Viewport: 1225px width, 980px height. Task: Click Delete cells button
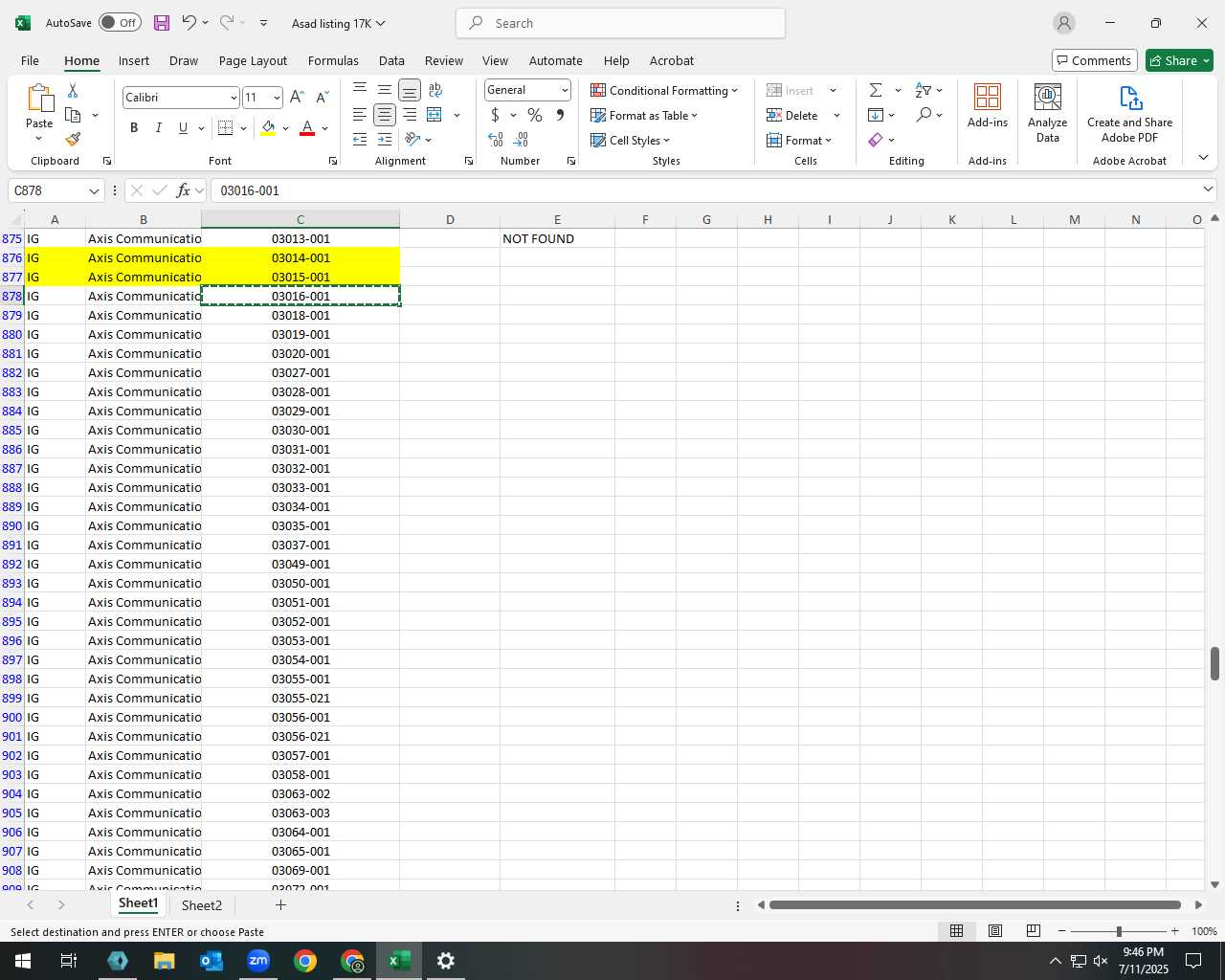coord(792,115)
